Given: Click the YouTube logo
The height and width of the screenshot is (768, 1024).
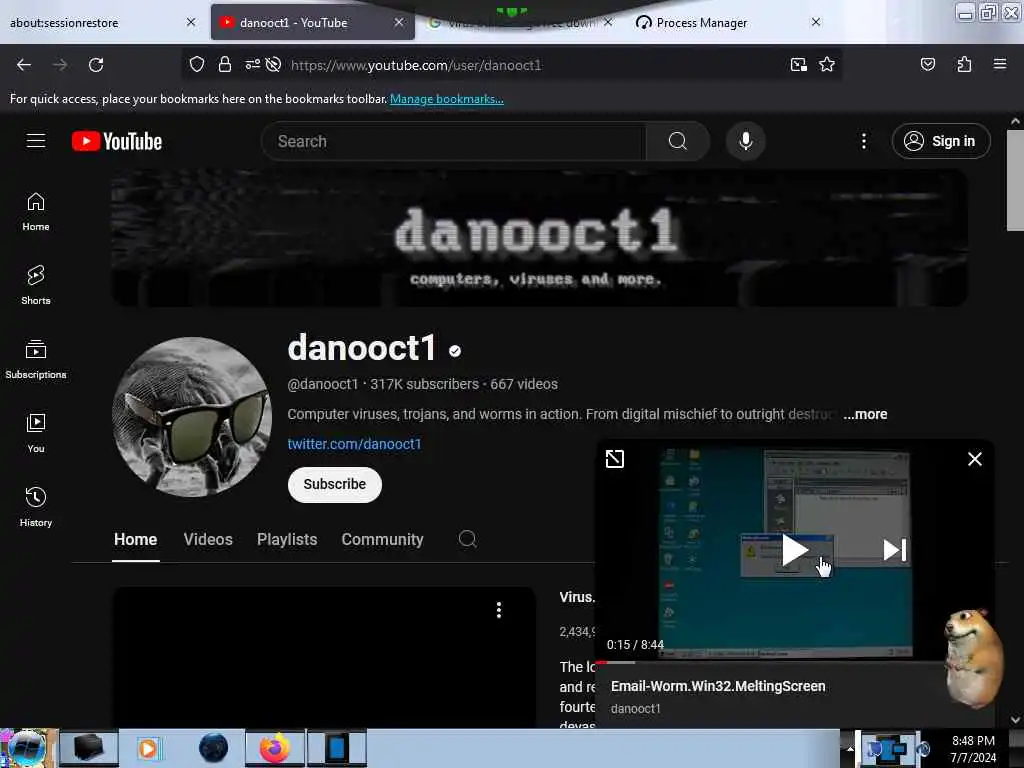Looking at the screenshot, I should (x=117, y=141).
